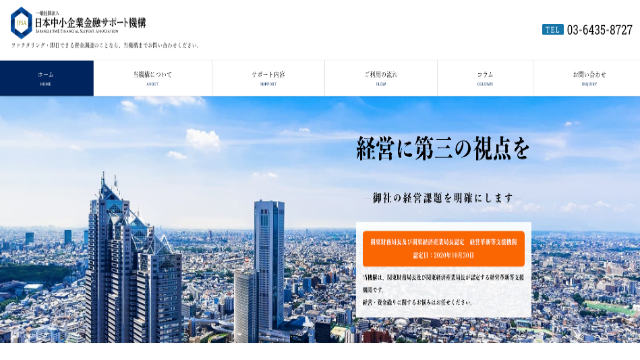
Task: Click the ファクタリング tagline under the logo
Action: (x=105, y=45)
